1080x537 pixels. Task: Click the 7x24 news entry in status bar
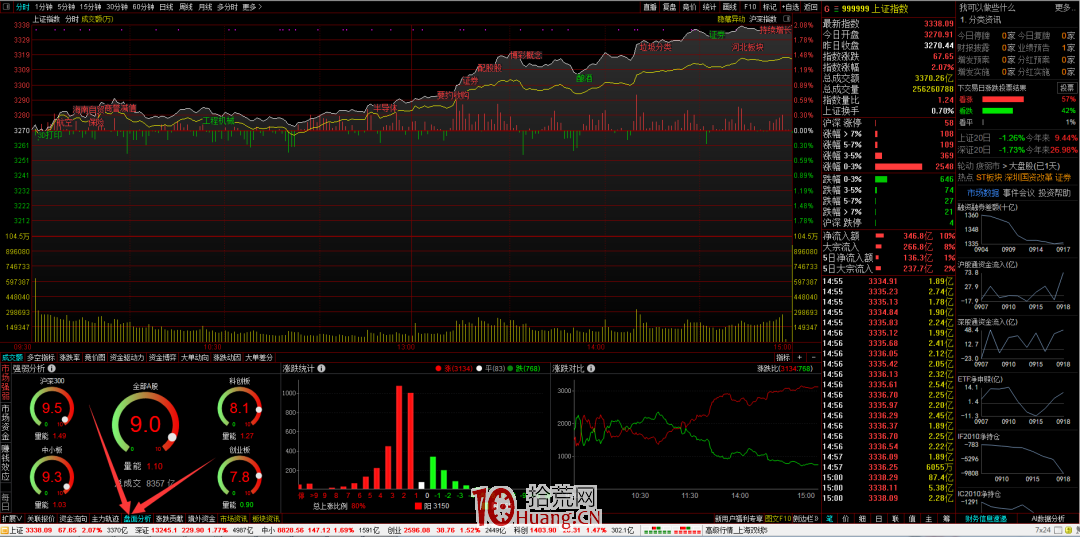1043,531
